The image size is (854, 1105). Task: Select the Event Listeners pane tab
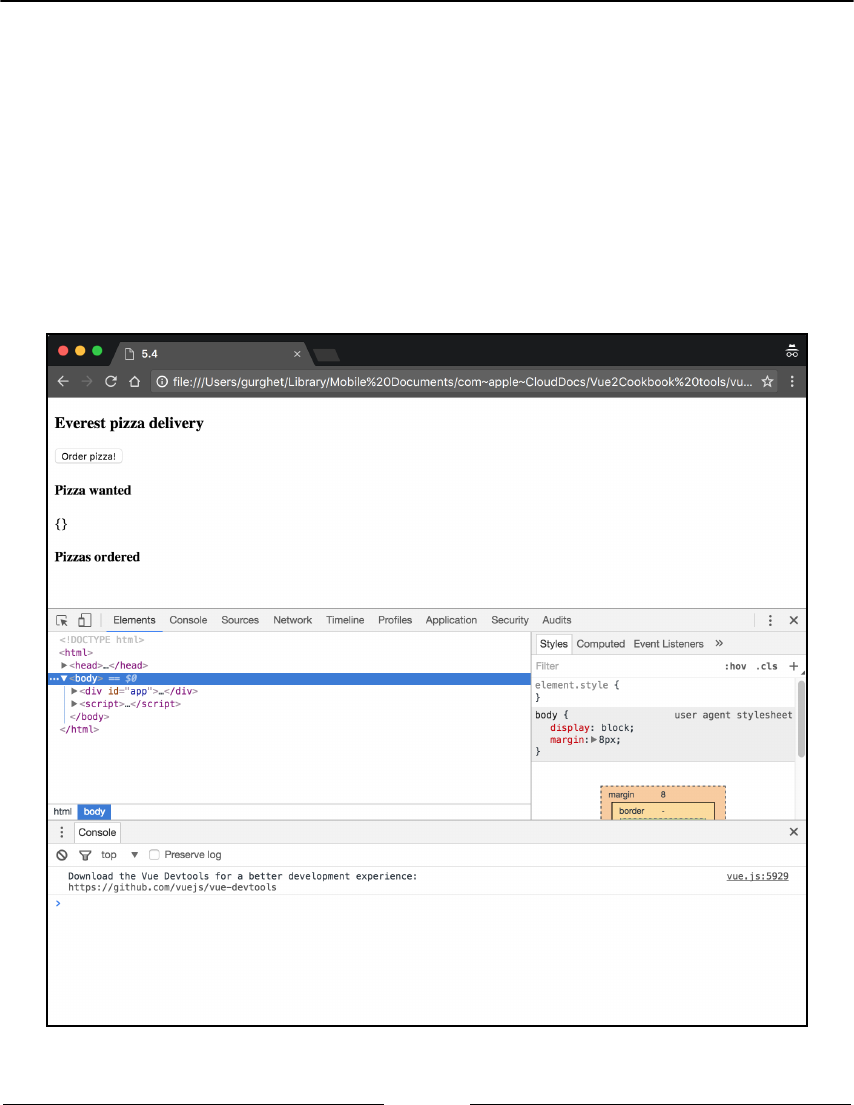point(668,644)
